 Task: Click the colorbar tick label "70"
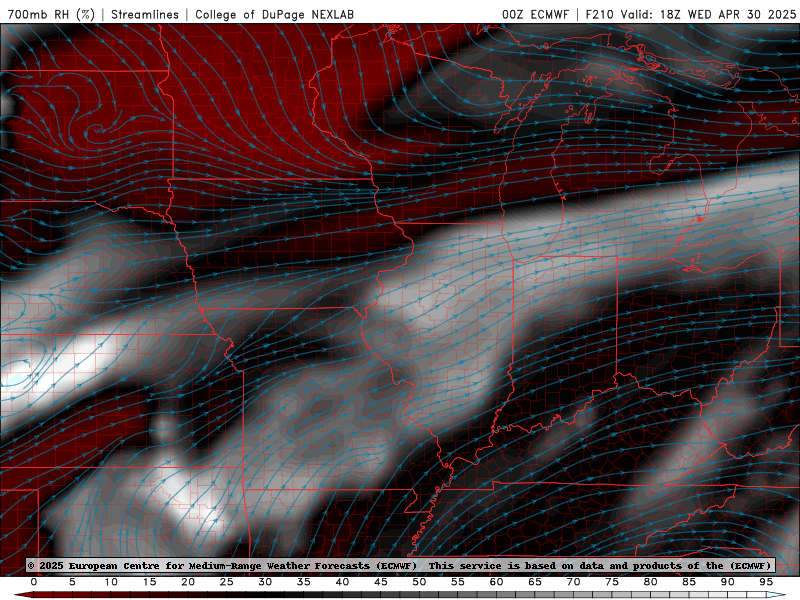(573, 582)
